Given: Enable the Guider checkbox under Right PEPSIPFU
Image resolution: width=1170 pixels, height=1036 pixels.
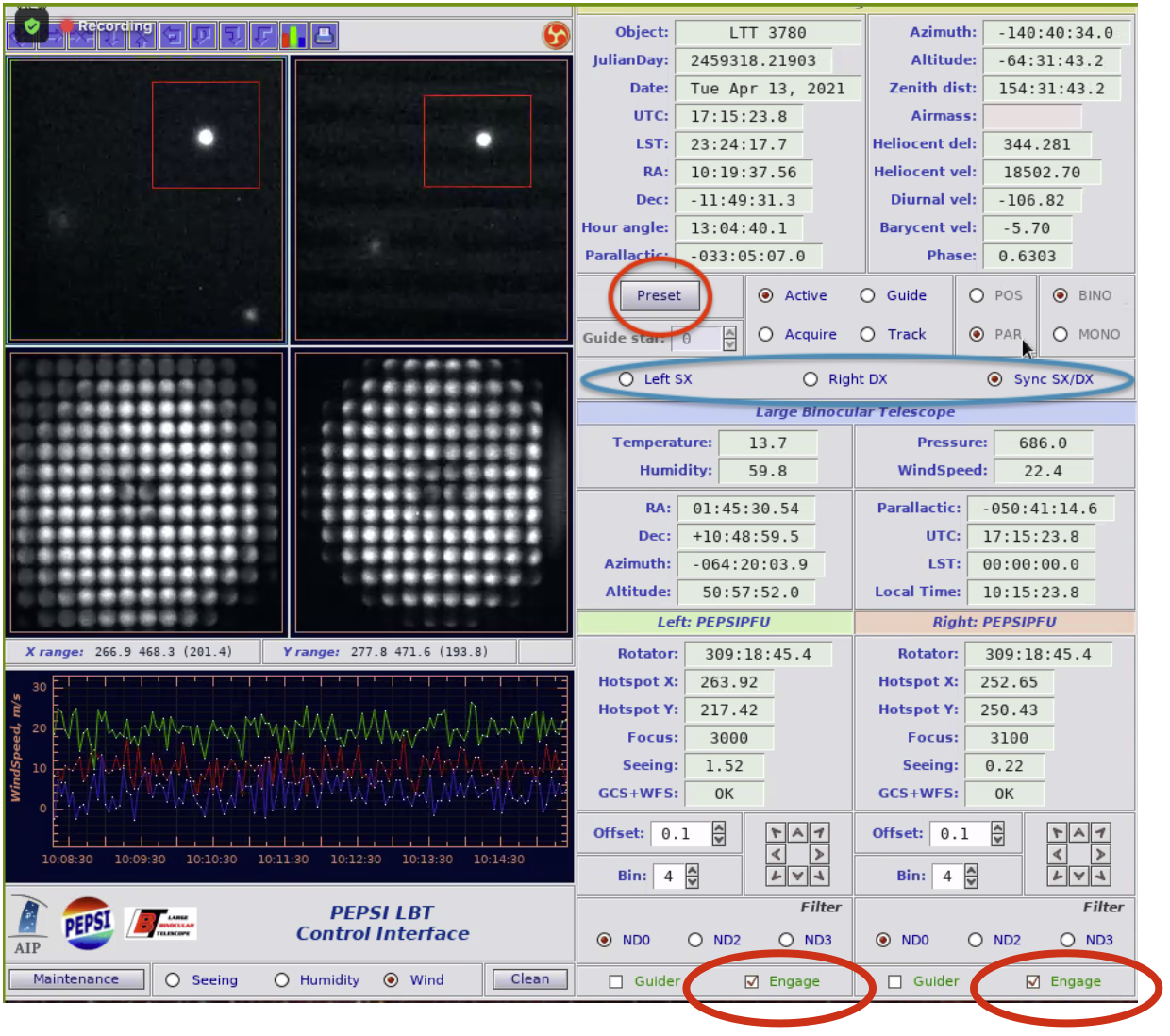Looking at the screenshot, I should pos(895,981).
